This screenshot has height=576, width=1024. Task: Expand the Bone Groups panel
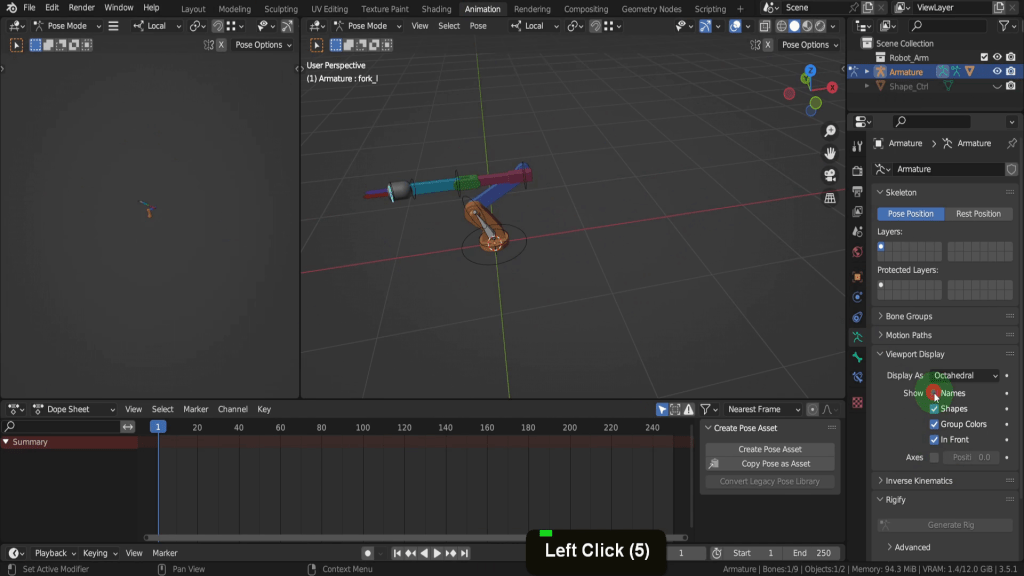[x=909, y=316]
